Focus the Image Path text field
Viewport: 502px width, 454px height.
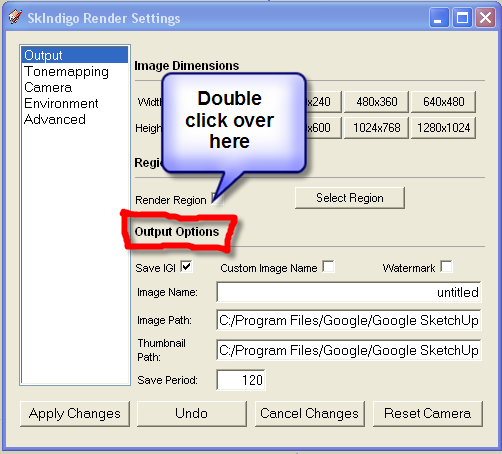349,320
